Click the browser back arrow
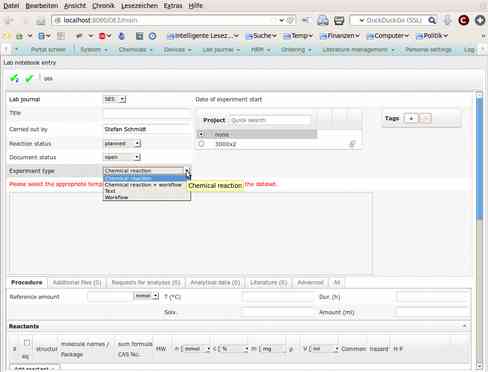 pos(9,20)
